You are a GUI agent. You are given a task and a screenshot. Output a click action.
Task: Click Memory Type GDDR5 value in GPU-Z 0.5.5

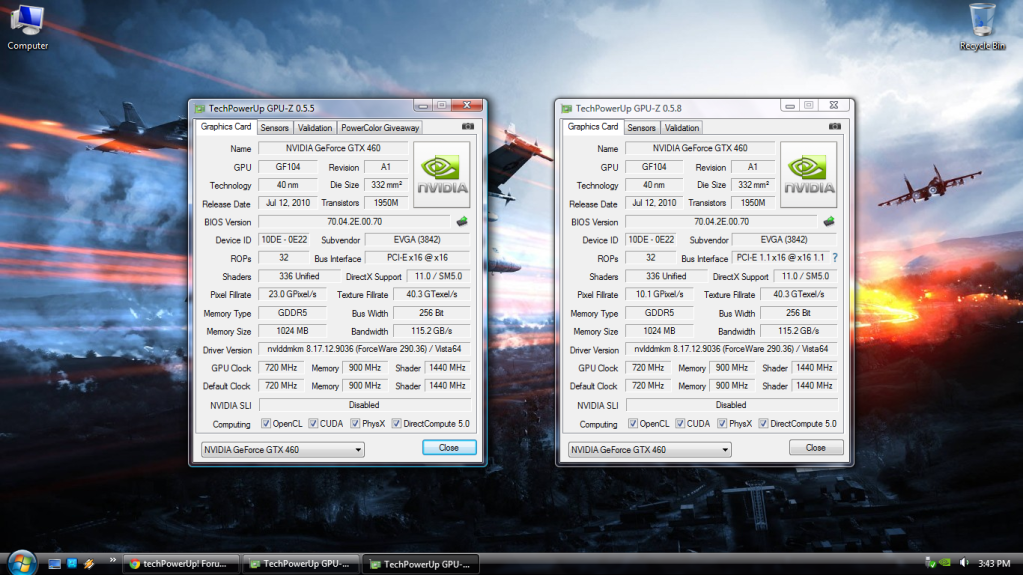[x=292, y=313]
